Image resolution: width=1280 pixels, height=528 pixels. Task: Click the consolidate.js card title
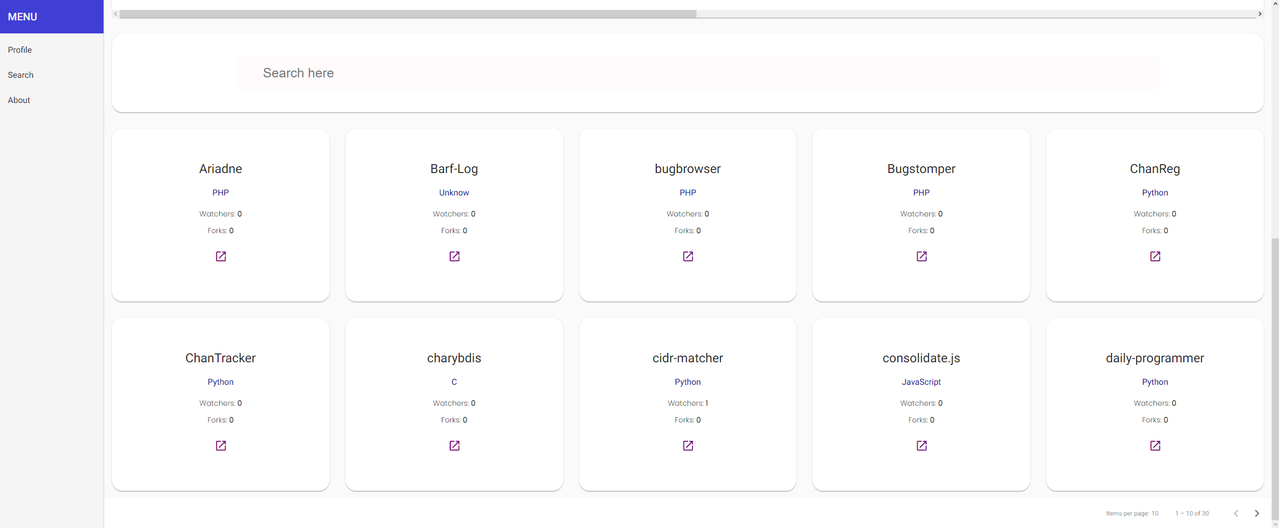click(922, 358)
